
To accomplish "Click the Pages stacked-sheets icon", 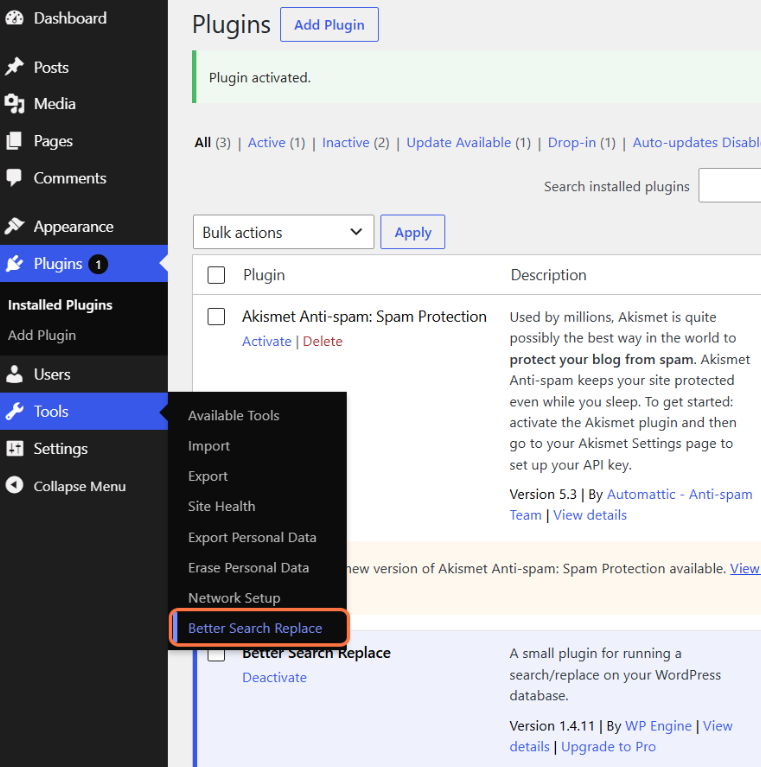I will pyautogui.click(x=15, y=141).
